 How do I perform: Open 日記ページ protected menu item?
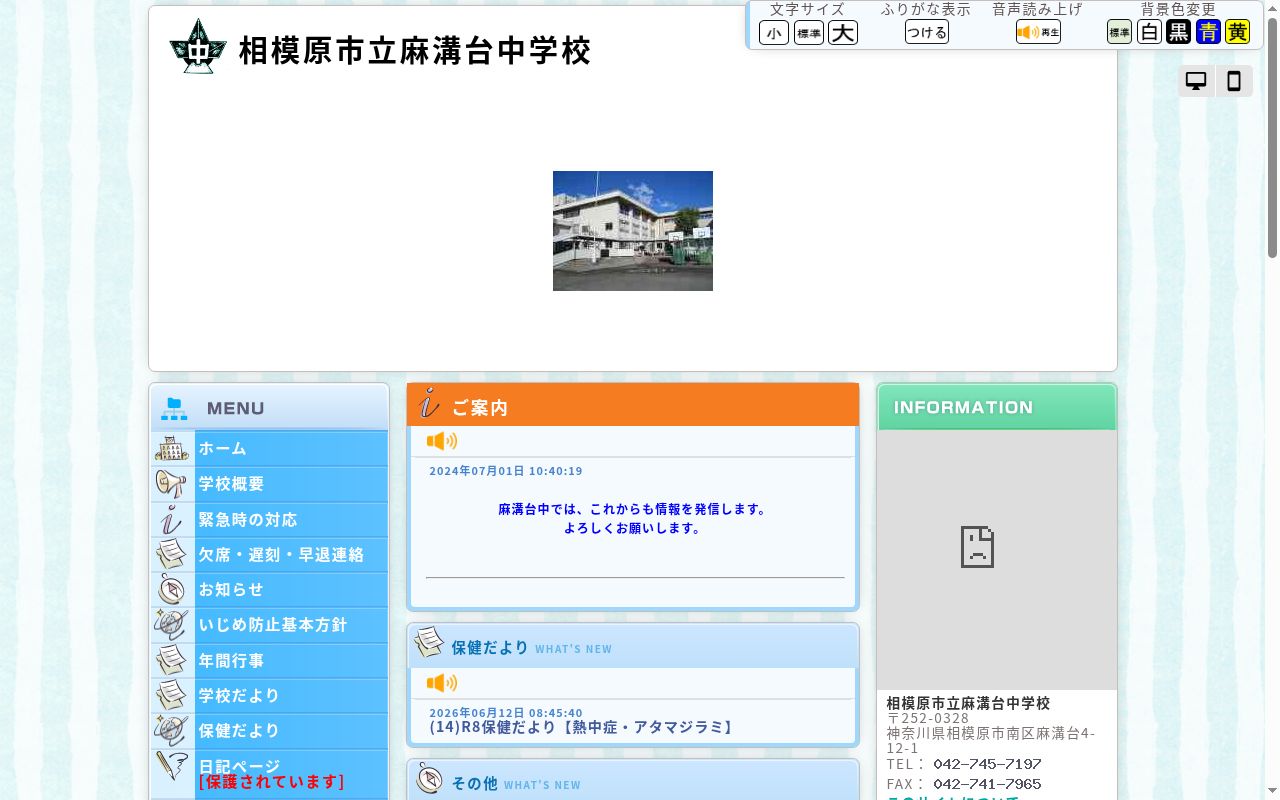click(x=270, y=774)
